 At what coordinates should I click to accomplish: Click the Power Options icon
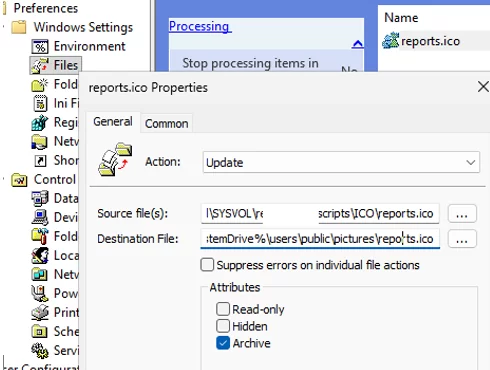pyautogui.click(x=40, y=293)
